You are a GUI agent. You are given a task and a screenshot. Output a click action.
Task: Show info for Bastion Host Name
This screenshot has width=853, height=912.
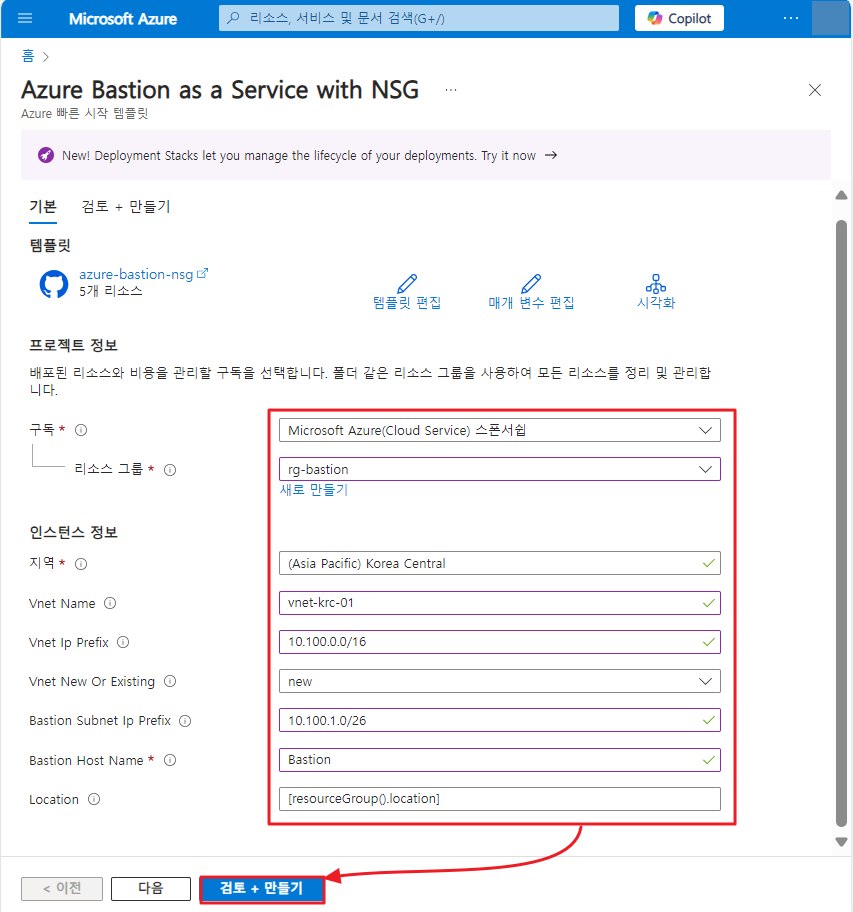tap(170, 760)
